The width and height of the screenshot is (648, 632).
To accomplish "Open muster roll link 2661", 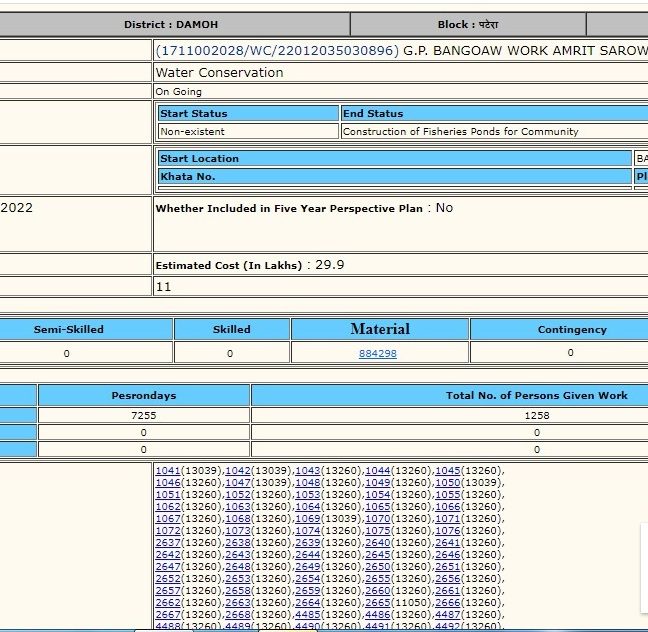I will pos(448,590).
